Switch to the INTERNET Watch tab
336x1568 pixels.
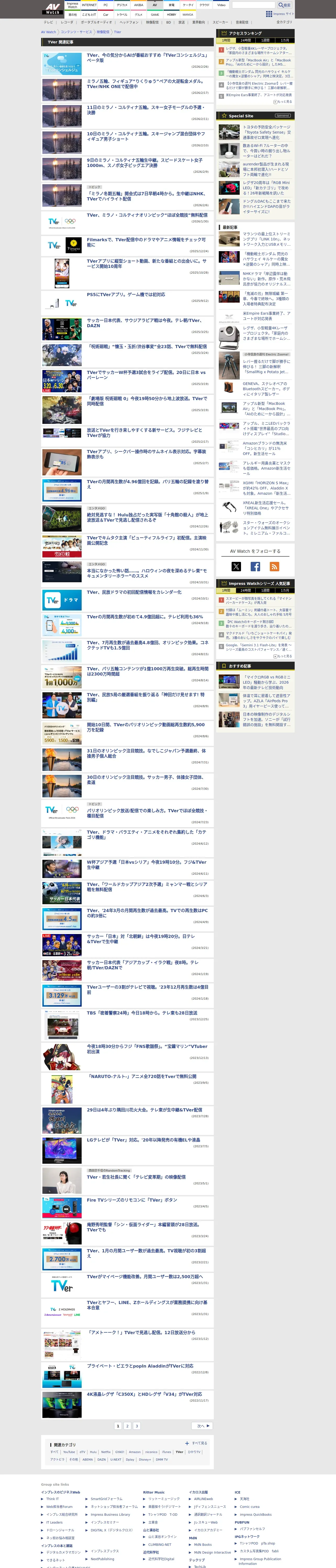tap(89, 5)
